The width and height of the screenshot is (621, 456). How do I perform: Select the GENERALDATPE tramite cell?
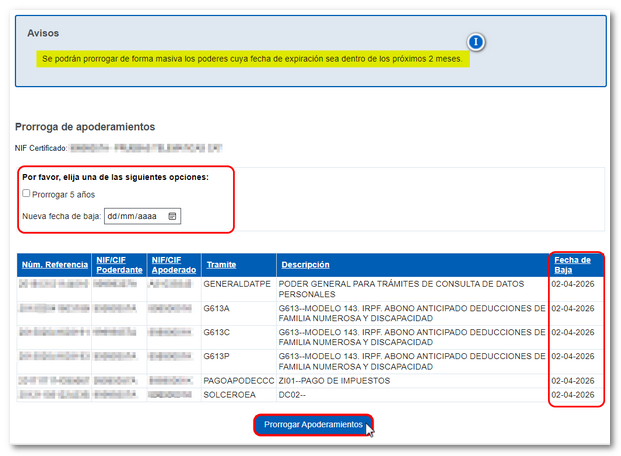click(238, 284)
